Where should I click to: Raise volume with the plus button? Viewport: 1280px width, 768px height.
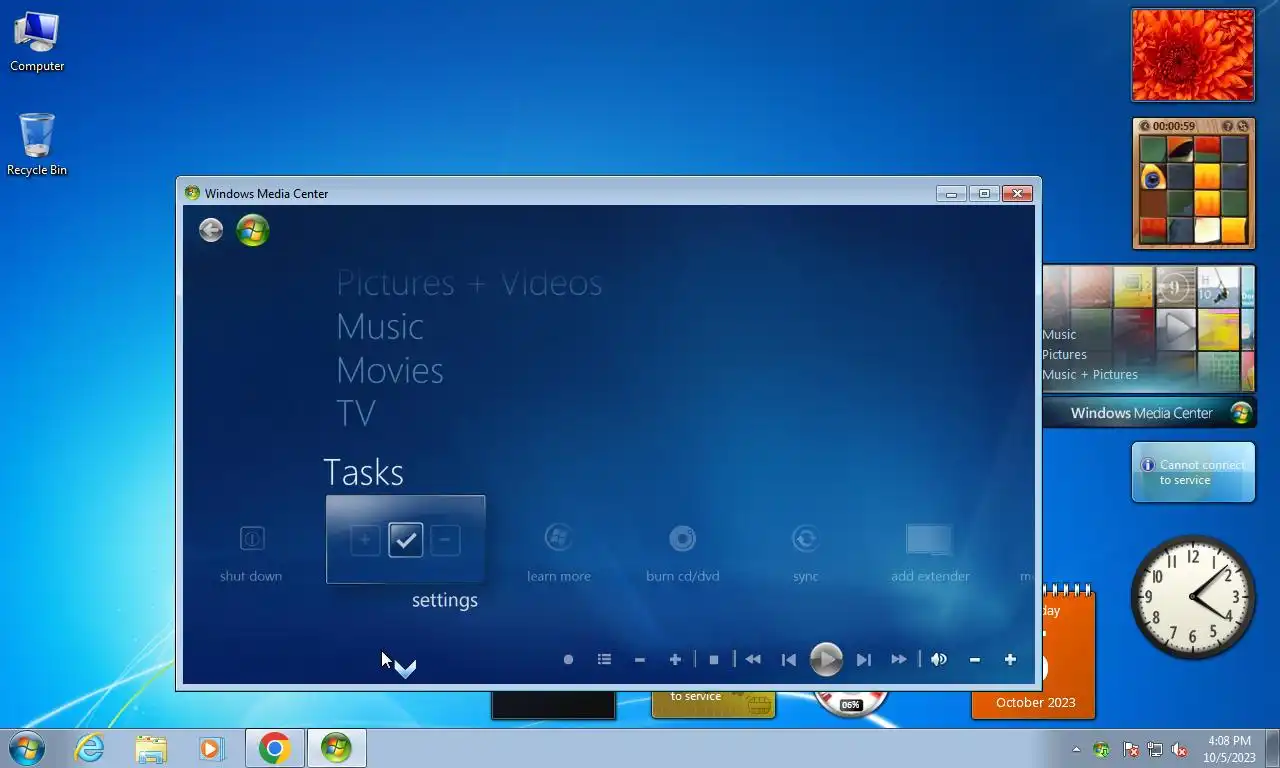click(x=1010, y=660)
